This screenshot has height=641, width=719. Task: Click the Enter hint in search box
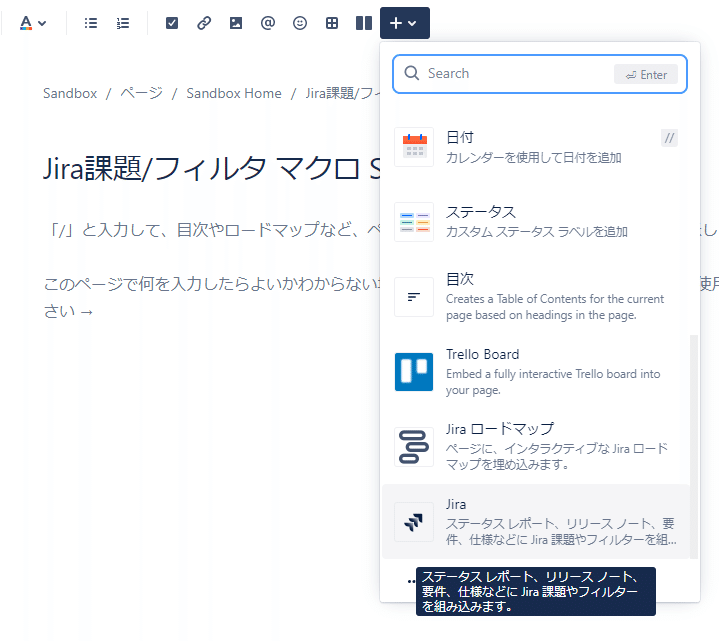coord(646,74)
